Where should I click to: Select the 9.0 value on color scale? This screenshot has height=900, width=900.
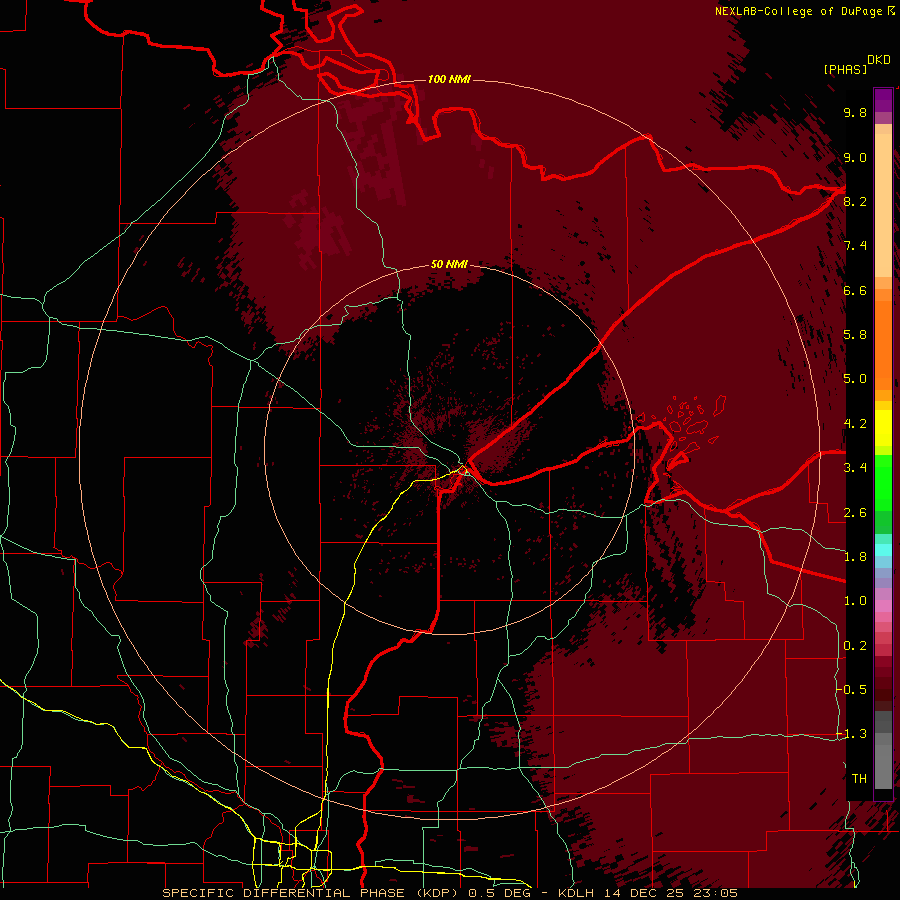pos(855,157)
